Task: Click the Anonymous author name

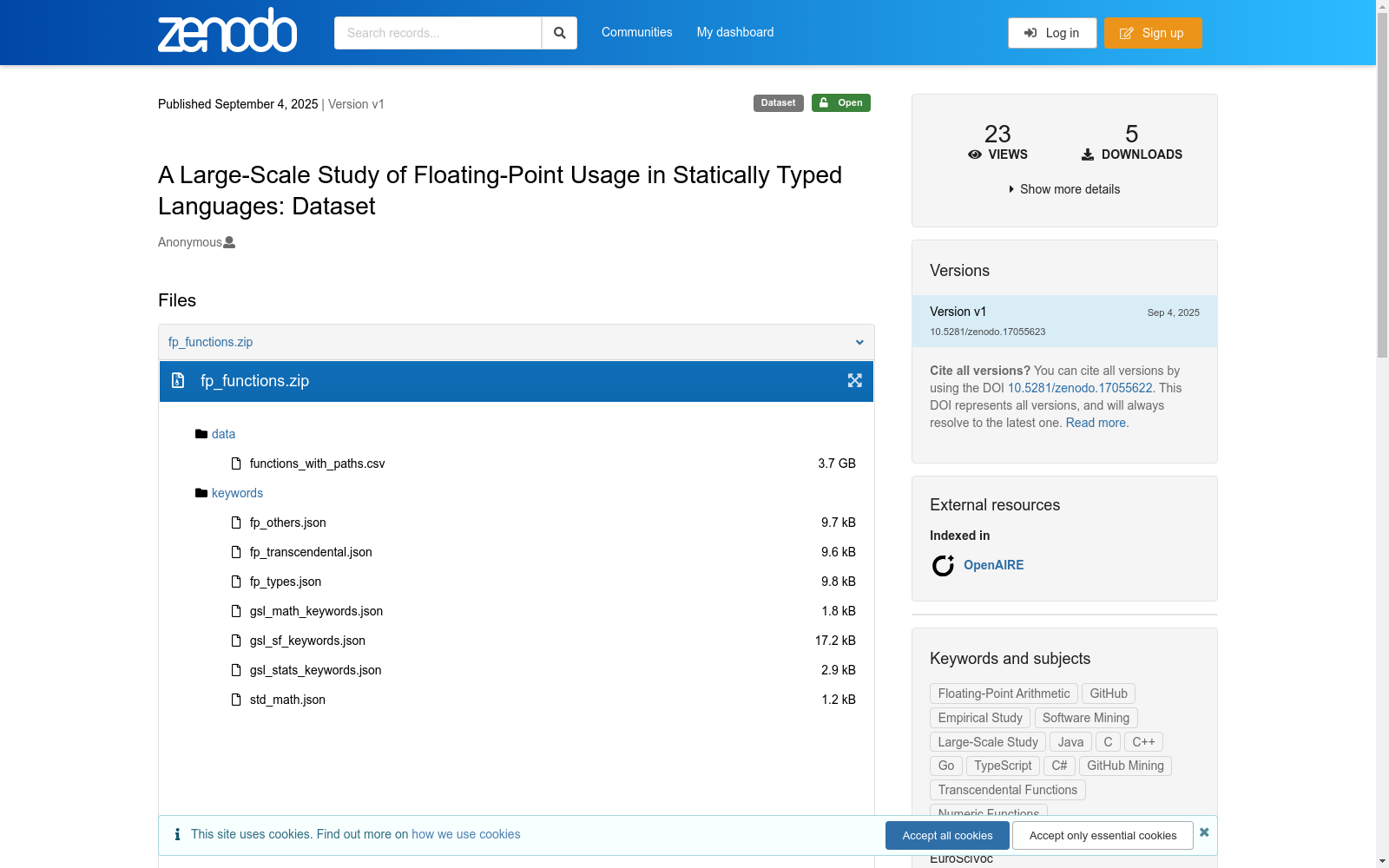Action: pos(190,242)
